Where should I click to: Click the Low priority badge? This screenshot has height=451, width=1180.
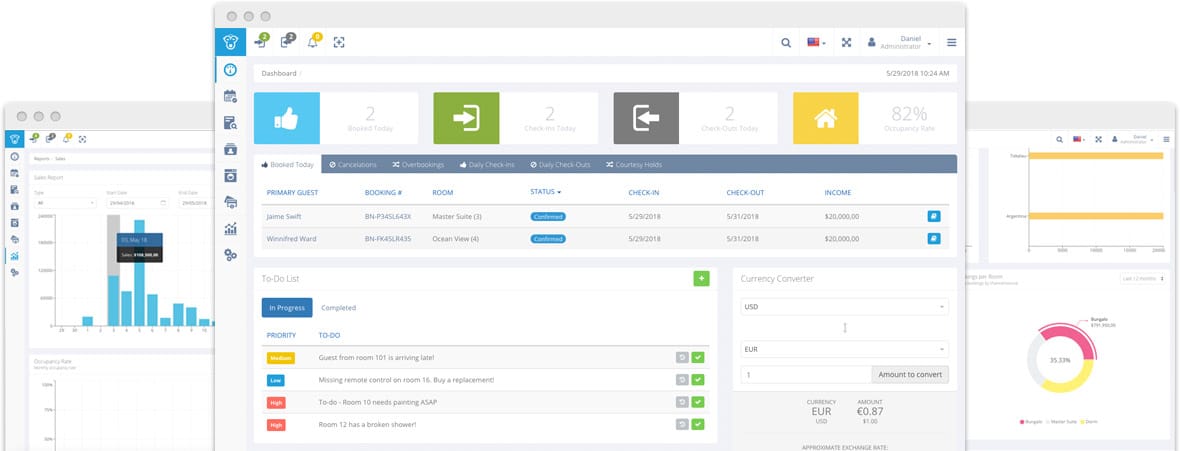tap(275, 379)
